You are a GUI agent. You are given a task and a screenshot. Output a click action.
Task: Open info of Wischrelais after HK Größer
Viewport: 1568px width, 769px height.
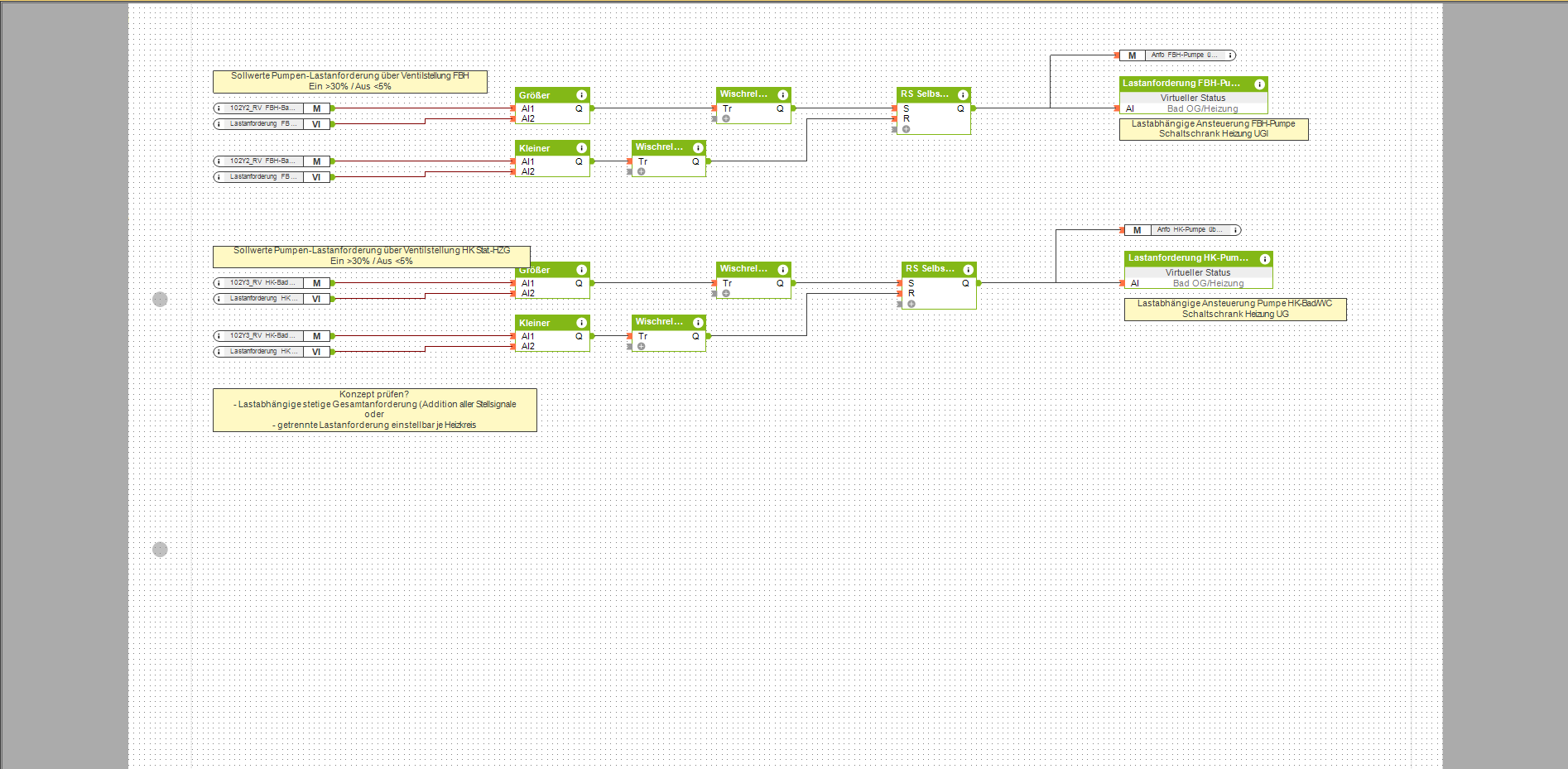coord(782,270)
